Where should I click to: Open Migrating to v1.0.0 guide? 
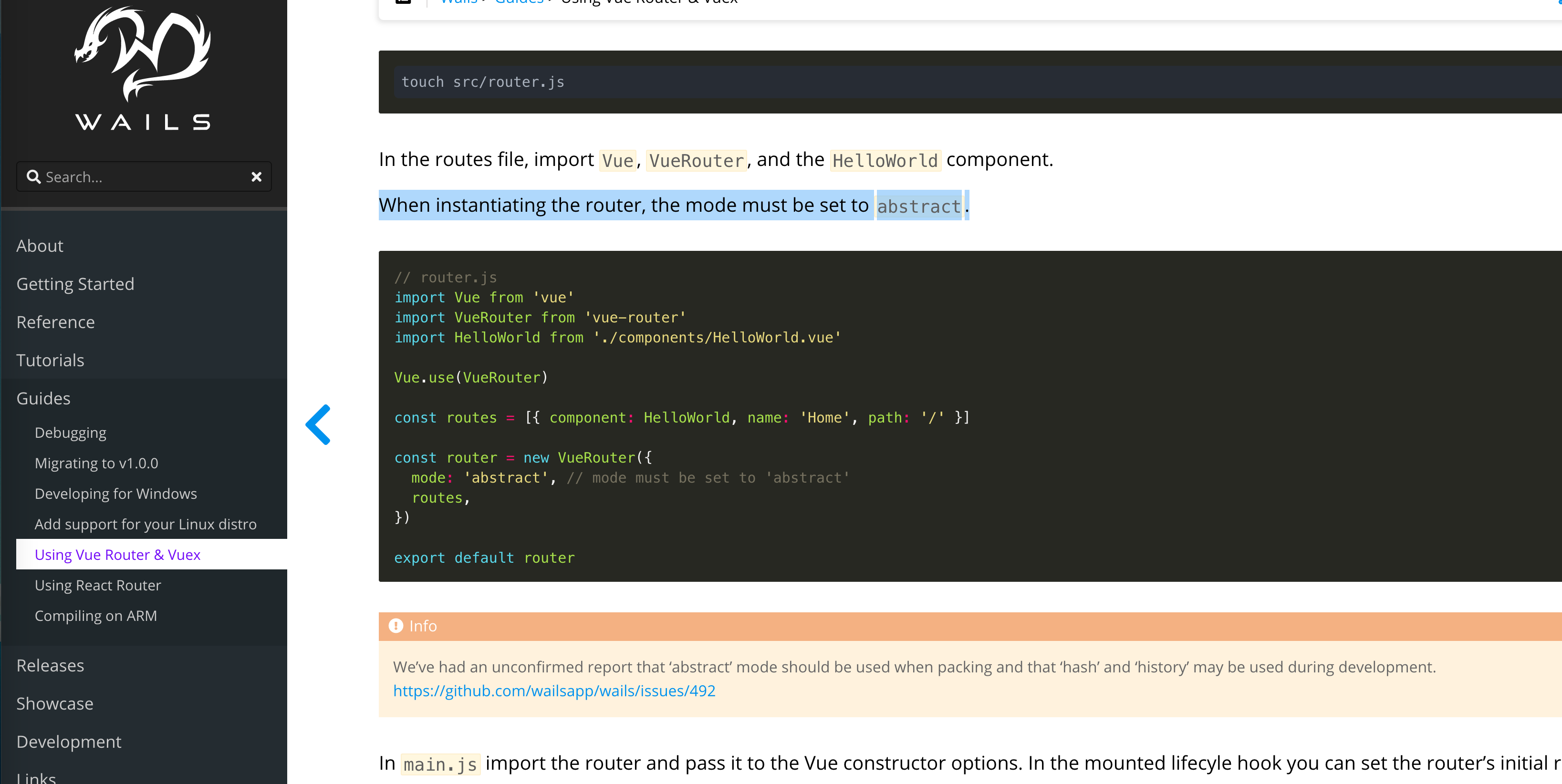[96, 463]
